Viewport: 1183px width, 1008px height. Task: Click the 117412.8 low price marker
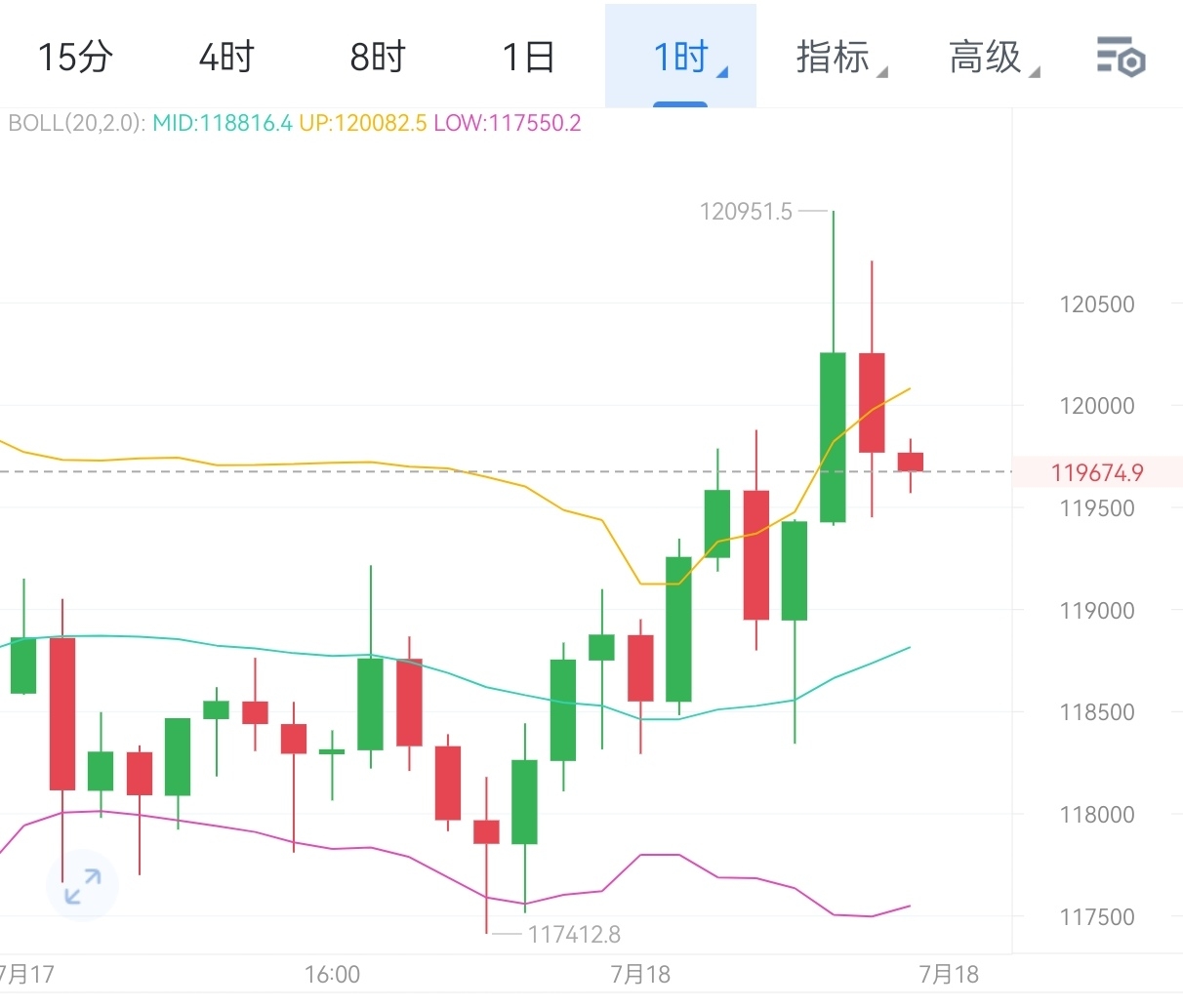574,935
